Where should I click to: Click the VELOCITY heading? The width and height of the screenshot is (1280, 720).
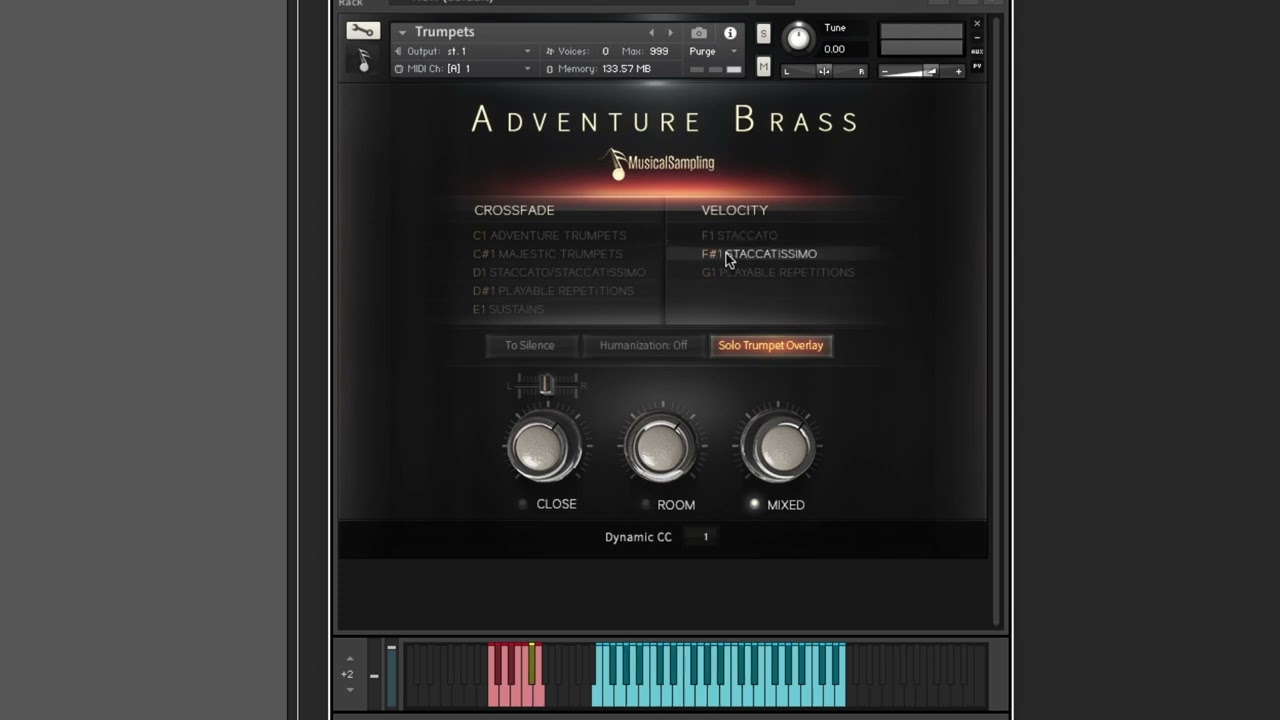click(735, 210)
